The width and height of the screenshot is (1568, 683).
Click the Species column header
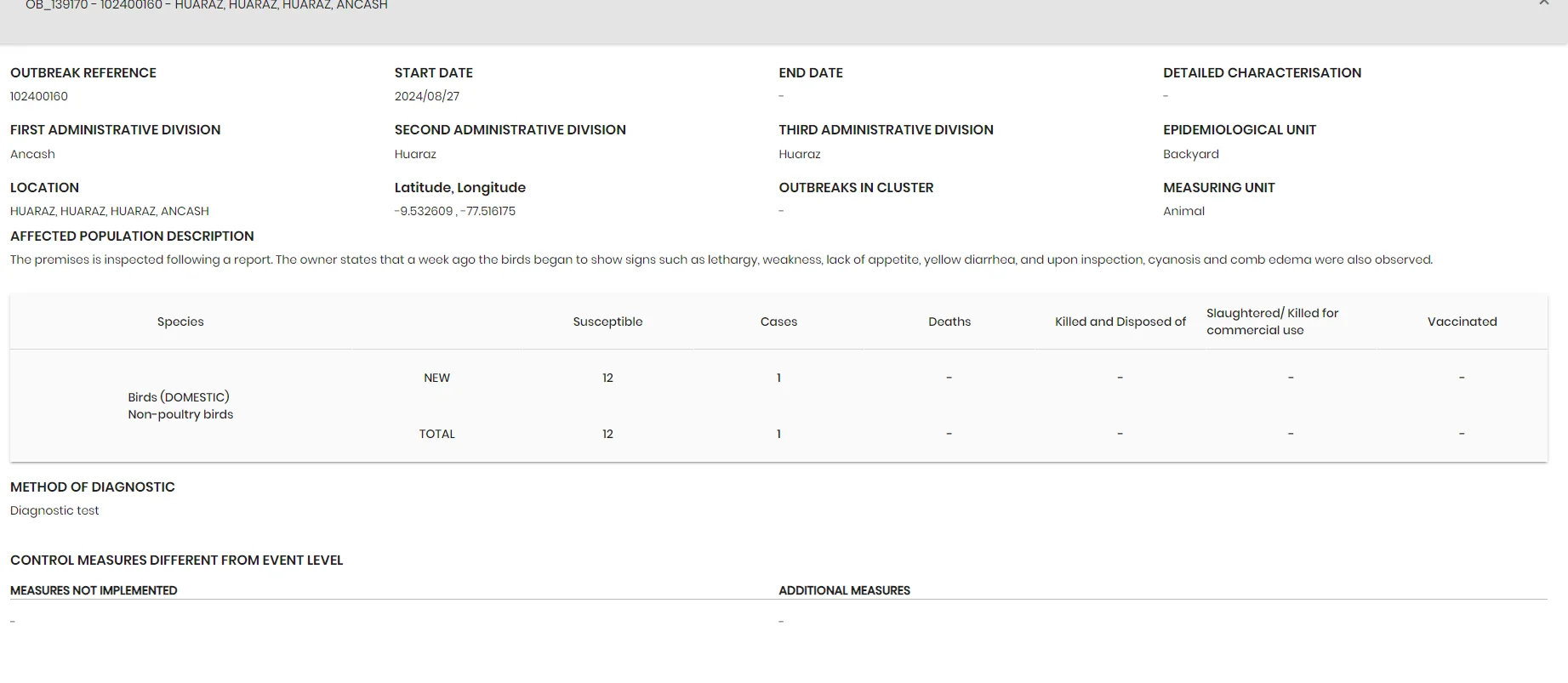(x=180, y=322)
